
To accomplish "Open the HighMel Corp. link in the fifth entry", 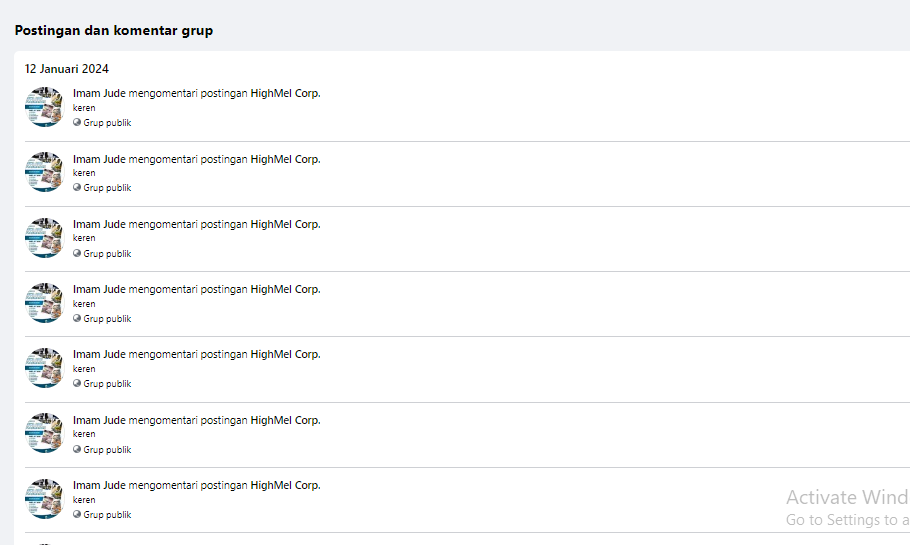I will (x=285, y=354).
